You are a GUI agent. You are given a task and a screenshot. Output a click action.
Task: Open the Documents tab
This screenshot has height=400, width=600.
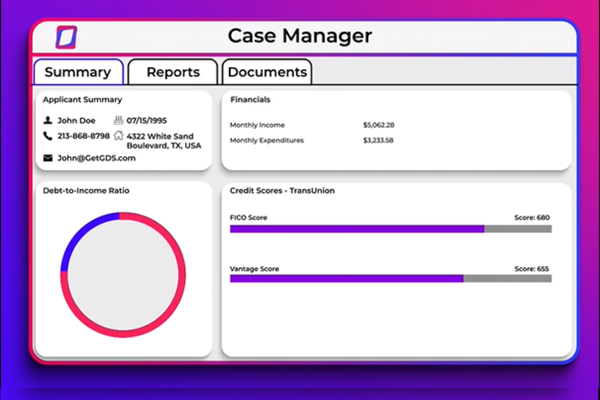267,72
